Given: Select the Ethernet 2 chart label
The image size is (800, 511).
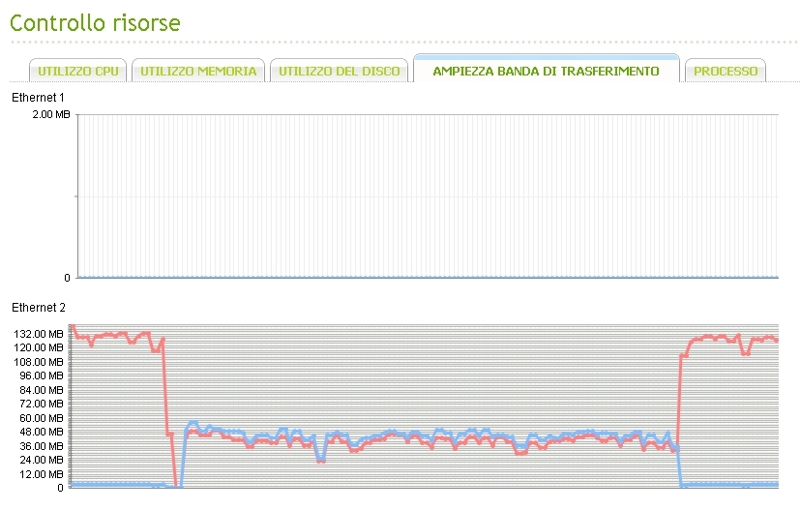Looking at the screenshot, I should 38,307.
